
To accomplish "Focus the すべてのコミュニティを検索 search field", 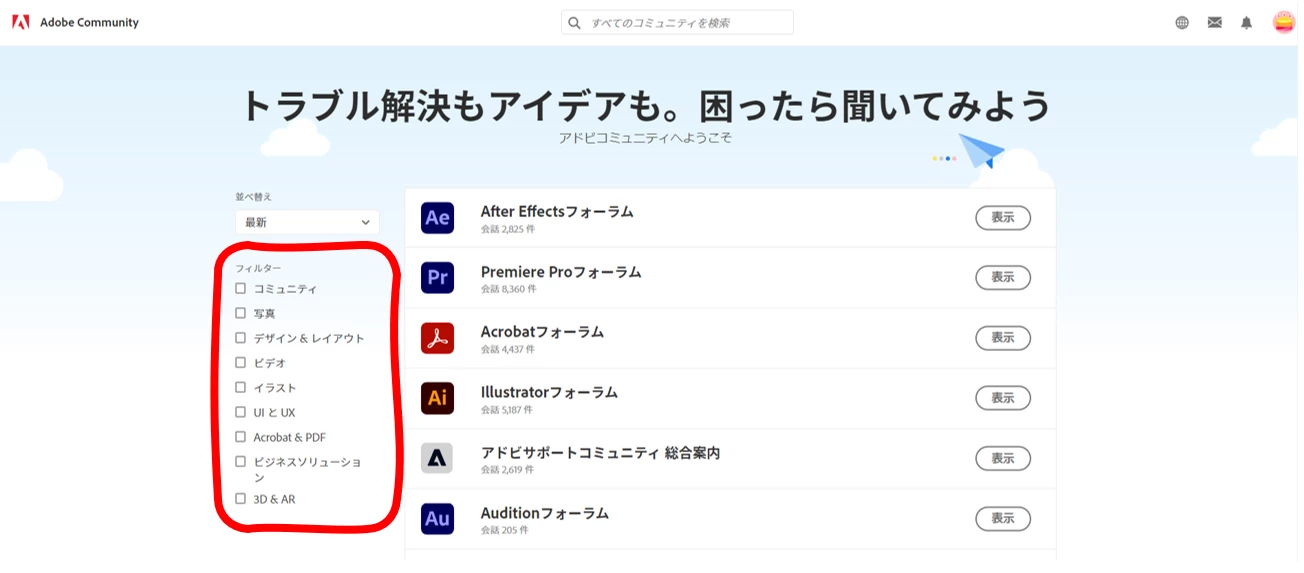I will 677,22.
